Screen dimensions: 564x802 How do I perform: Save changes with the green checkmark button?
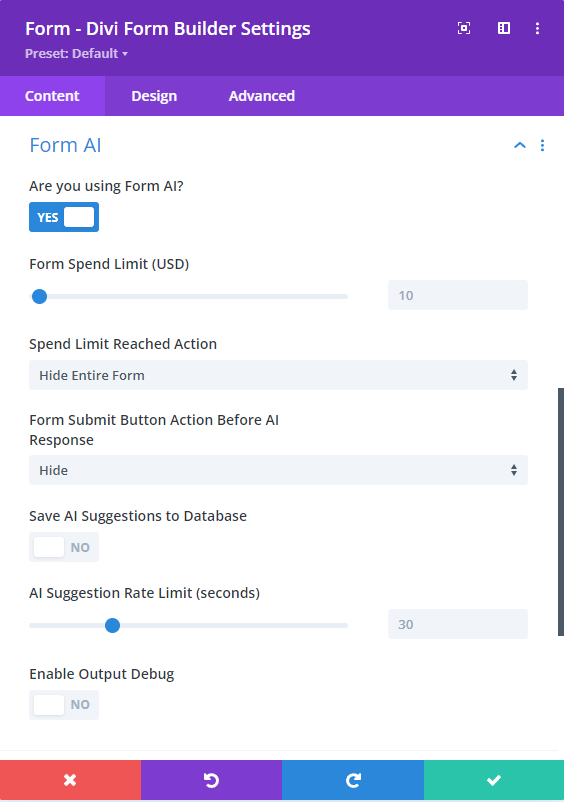pos(494,780)
